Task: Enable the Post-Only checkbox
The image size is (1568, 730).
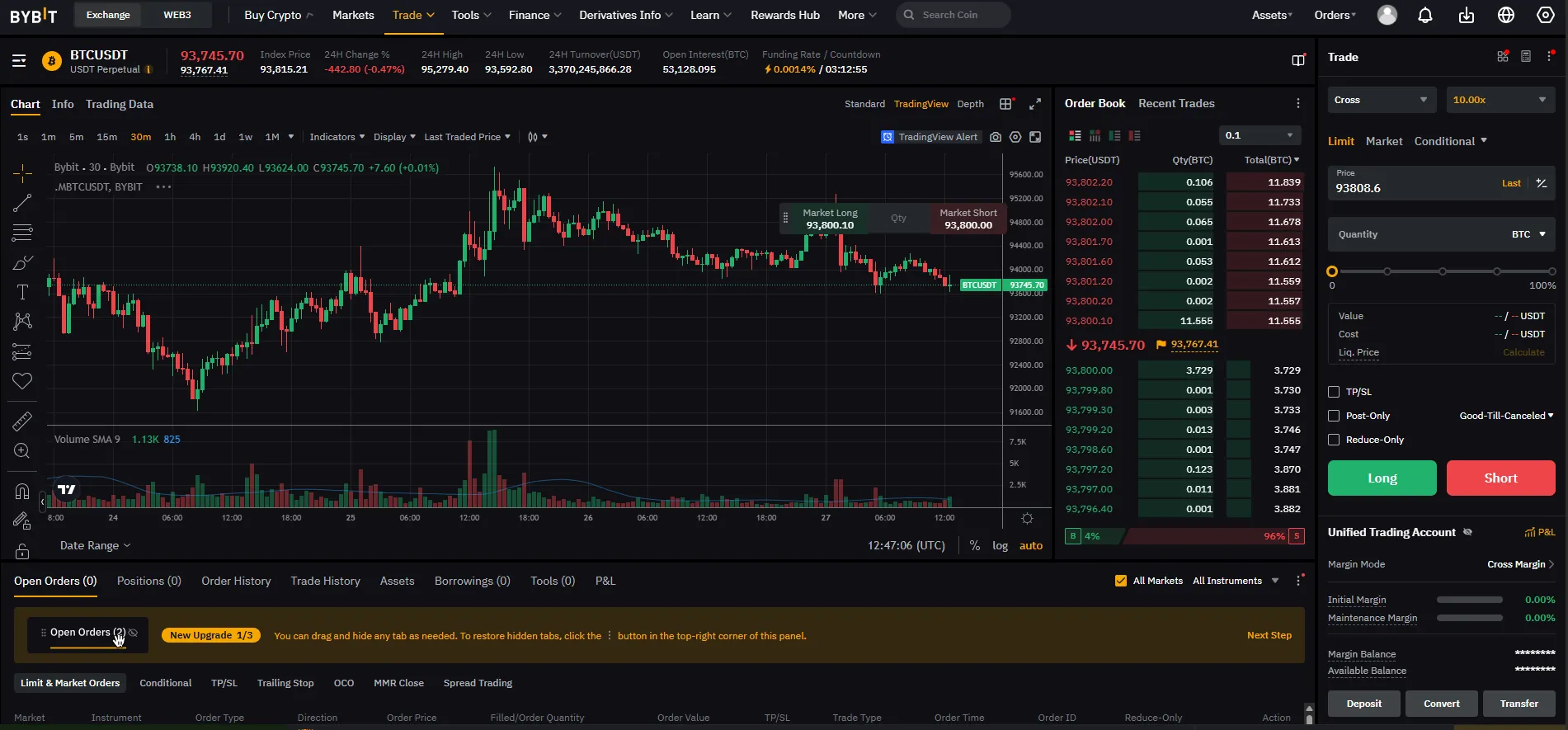Action: tap(1334, 416)
